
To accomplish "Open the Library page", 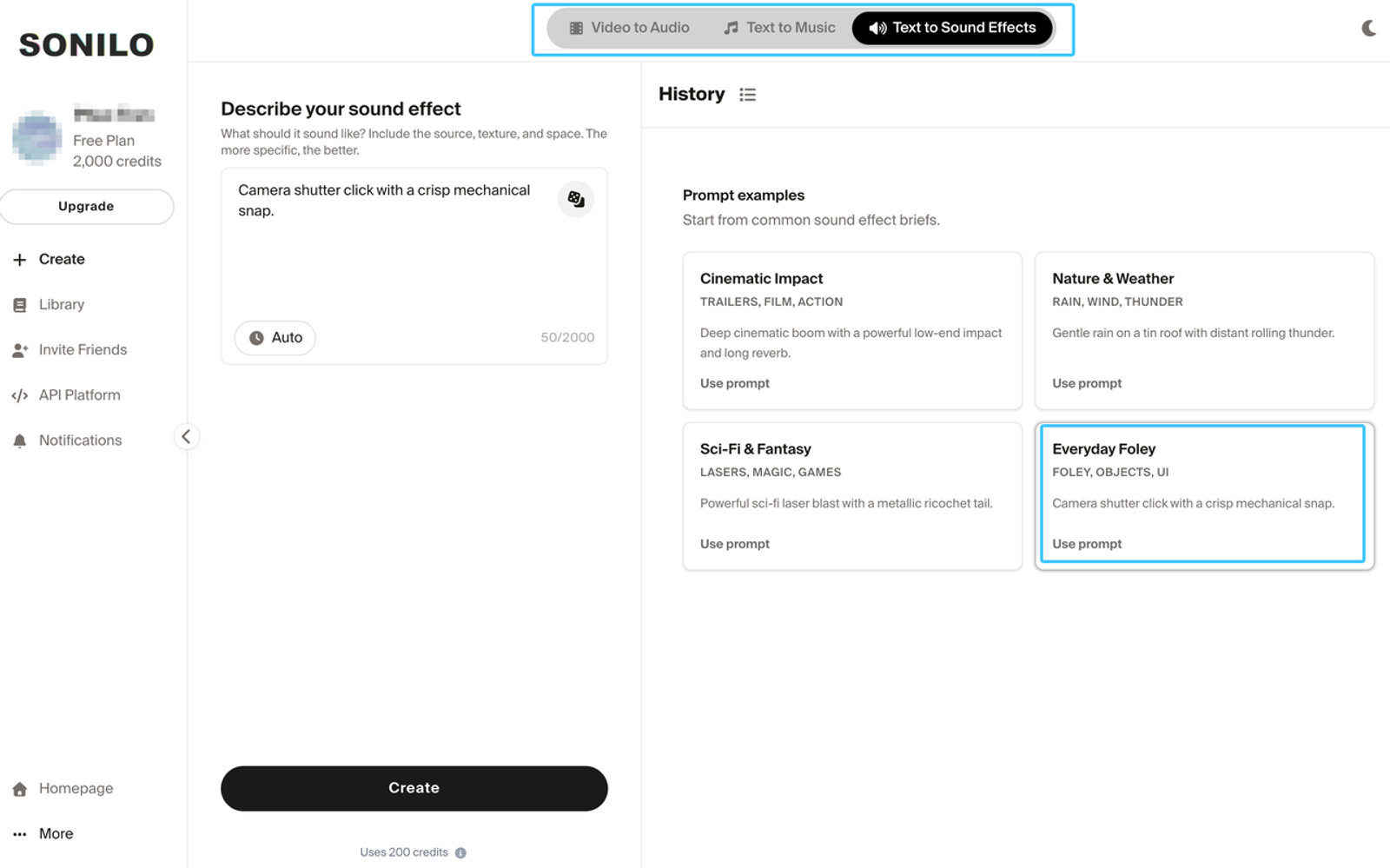I will [62, 305].
